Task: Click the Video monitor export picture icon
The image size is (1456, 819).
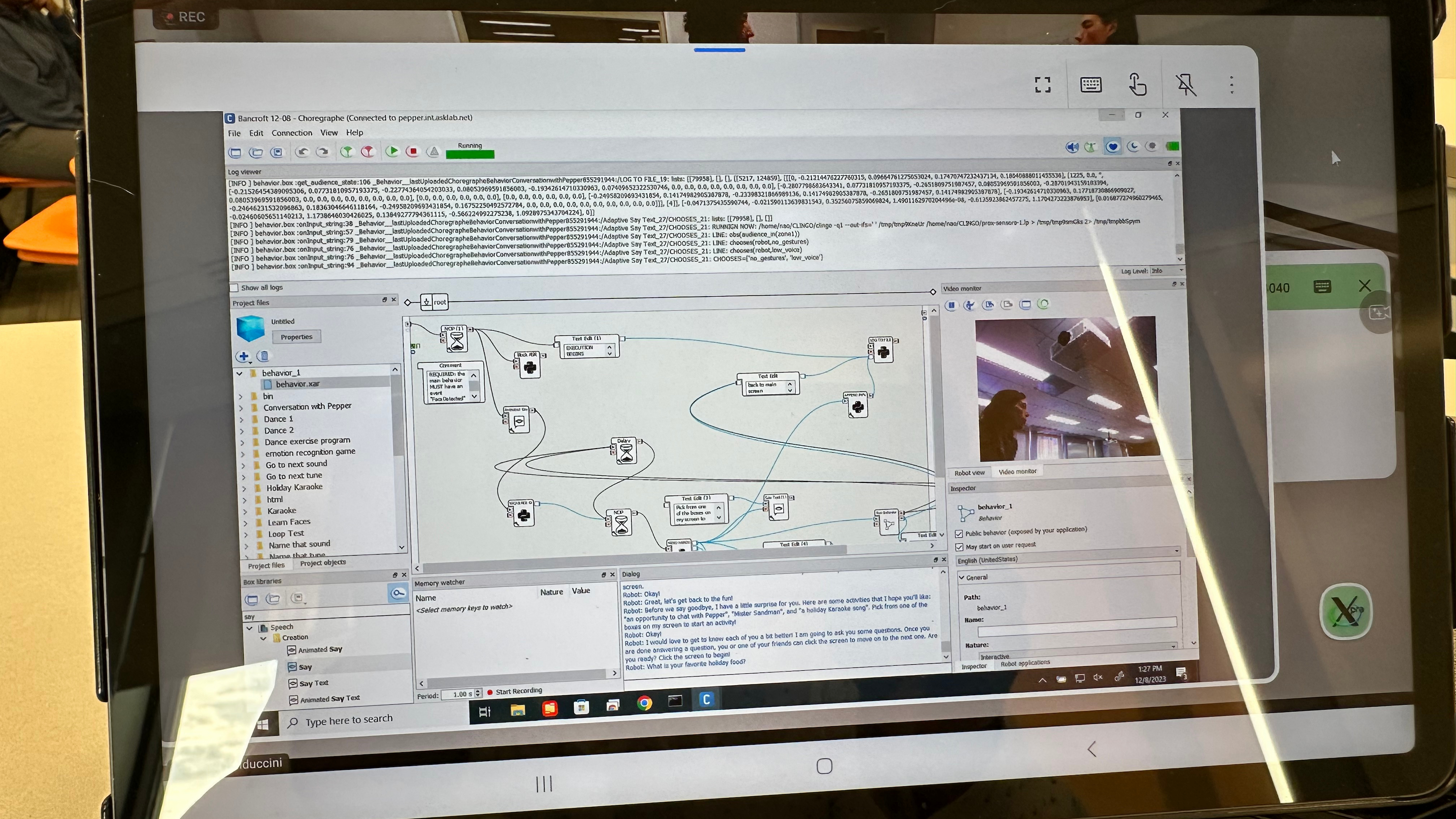Action: click(988, 305)
